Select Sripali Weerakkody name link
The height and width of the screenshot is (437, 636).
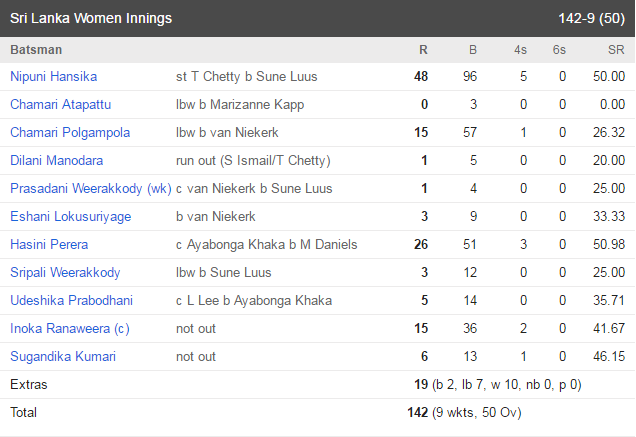pos(65,272)
